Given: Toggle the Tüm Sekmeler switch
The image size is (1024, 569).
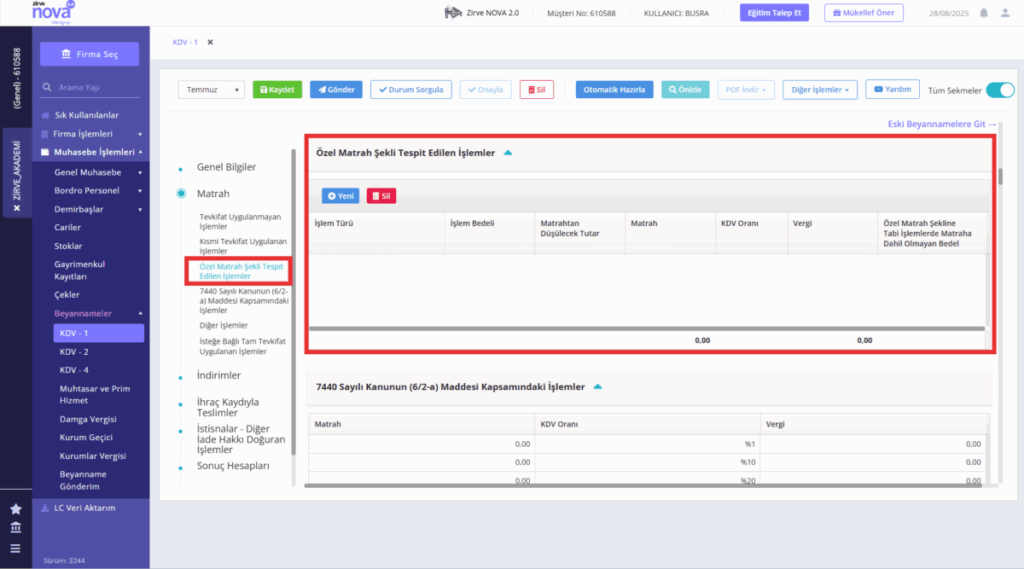Looking at the screenshot, I should click(x=1000, y=90).
